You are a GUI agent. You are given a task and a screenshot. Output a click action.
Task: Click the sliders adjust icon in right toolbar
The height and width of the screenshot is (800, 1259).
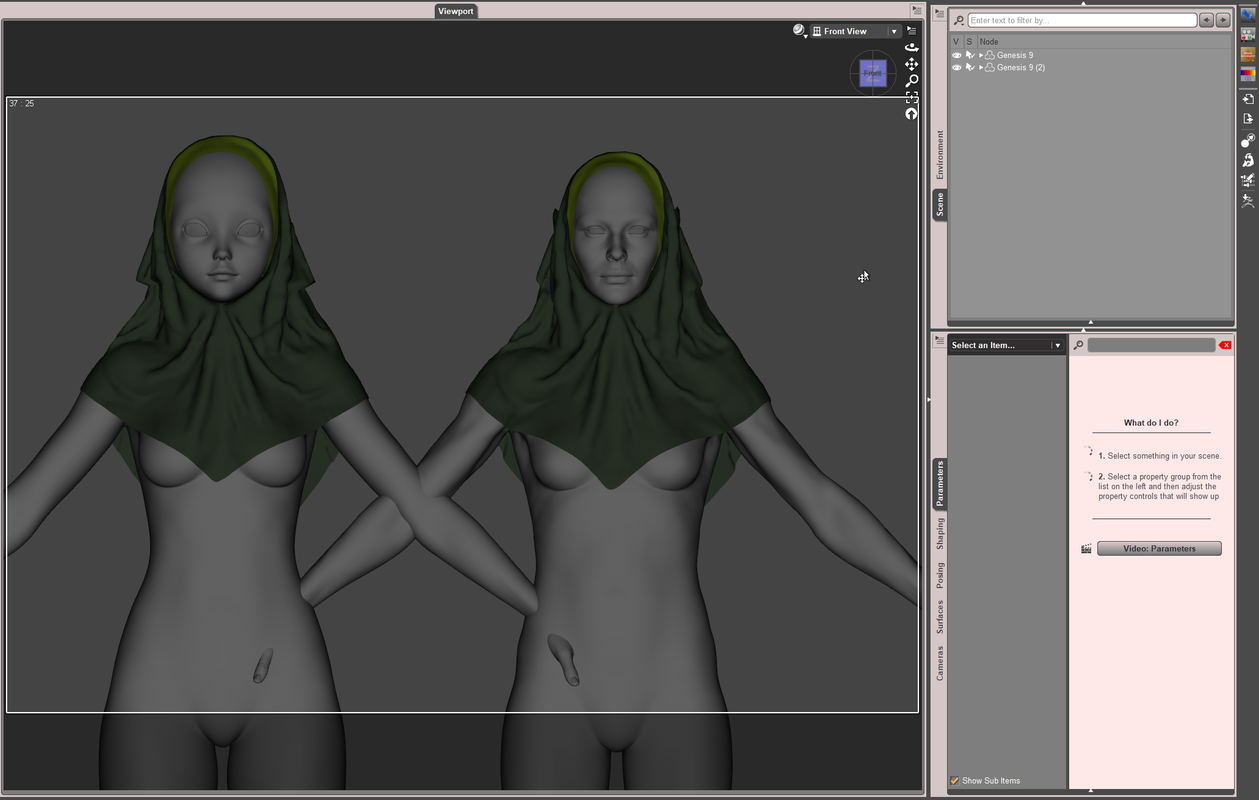[x=1248, y=181]
